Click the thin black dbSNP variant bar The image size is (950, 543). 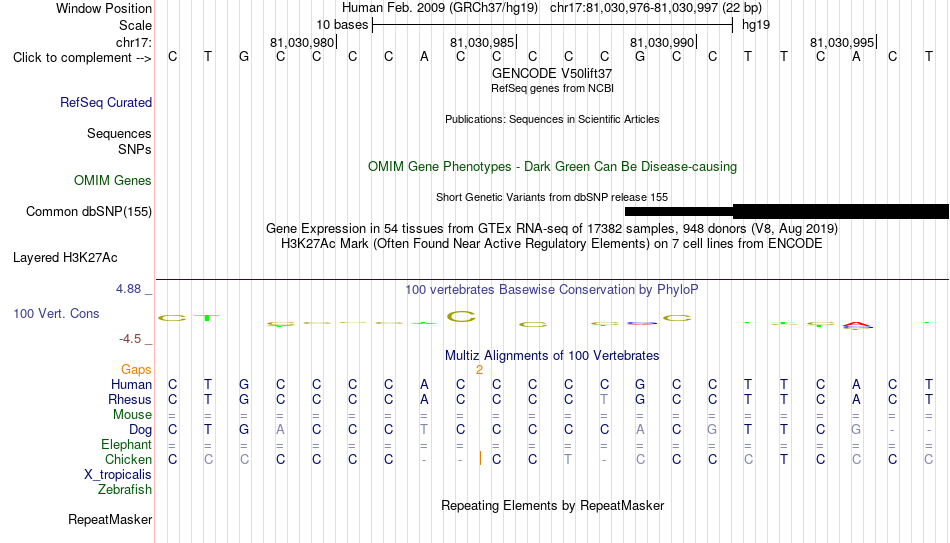679,212
